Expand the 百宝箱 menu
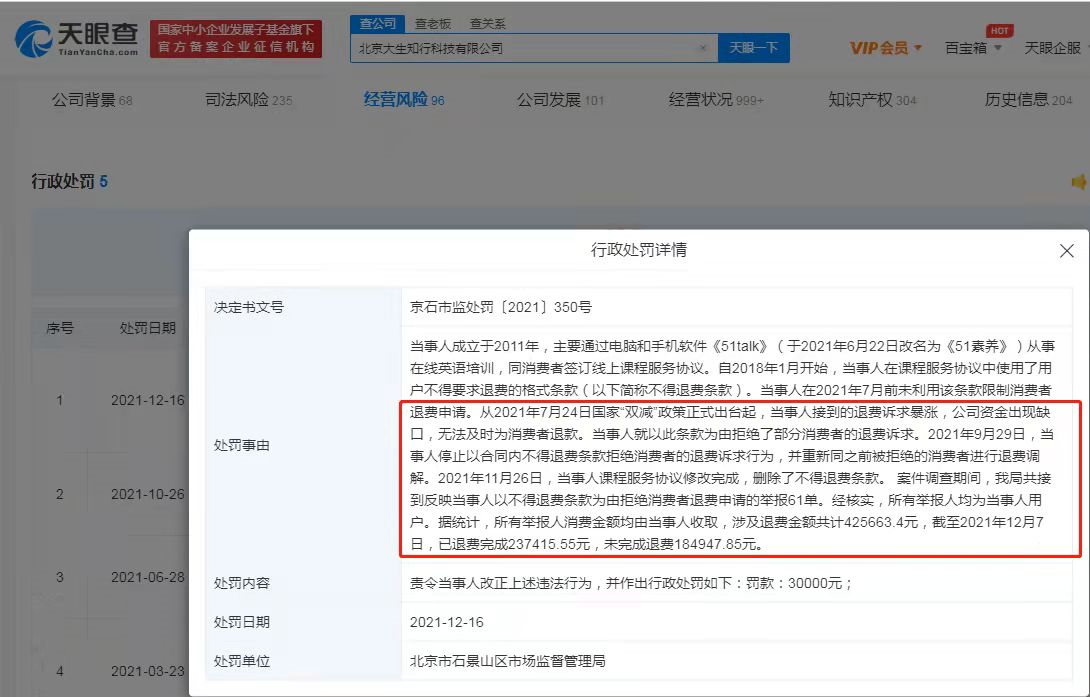The image size is (1090, 697). [973, 48]
